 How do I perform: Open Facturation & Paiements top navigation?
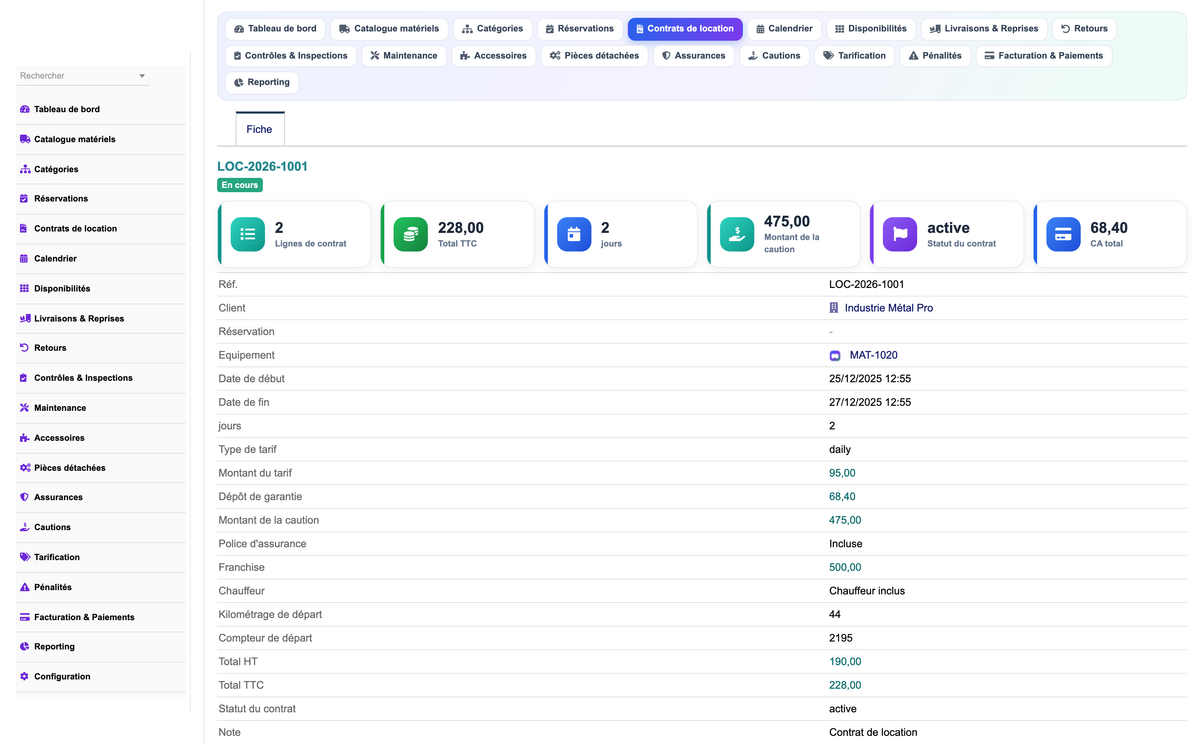(x=1044, y=56)
